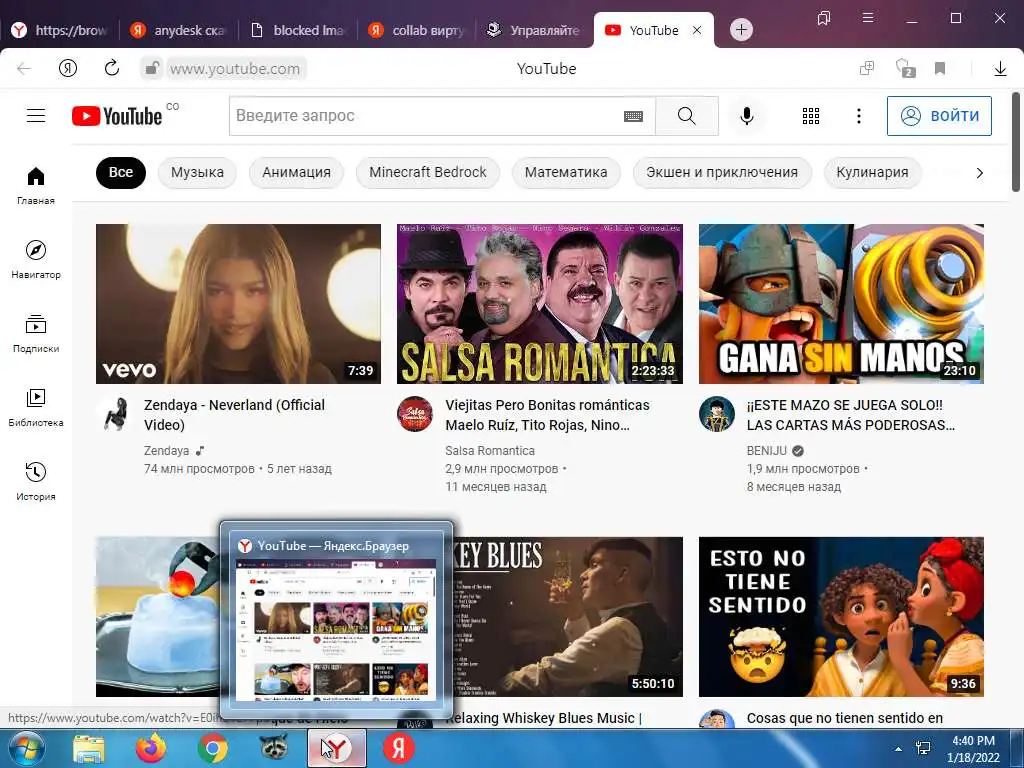
Task: Open the Zendaya Neverland video thumbnail
Action: tap(238, 304)
